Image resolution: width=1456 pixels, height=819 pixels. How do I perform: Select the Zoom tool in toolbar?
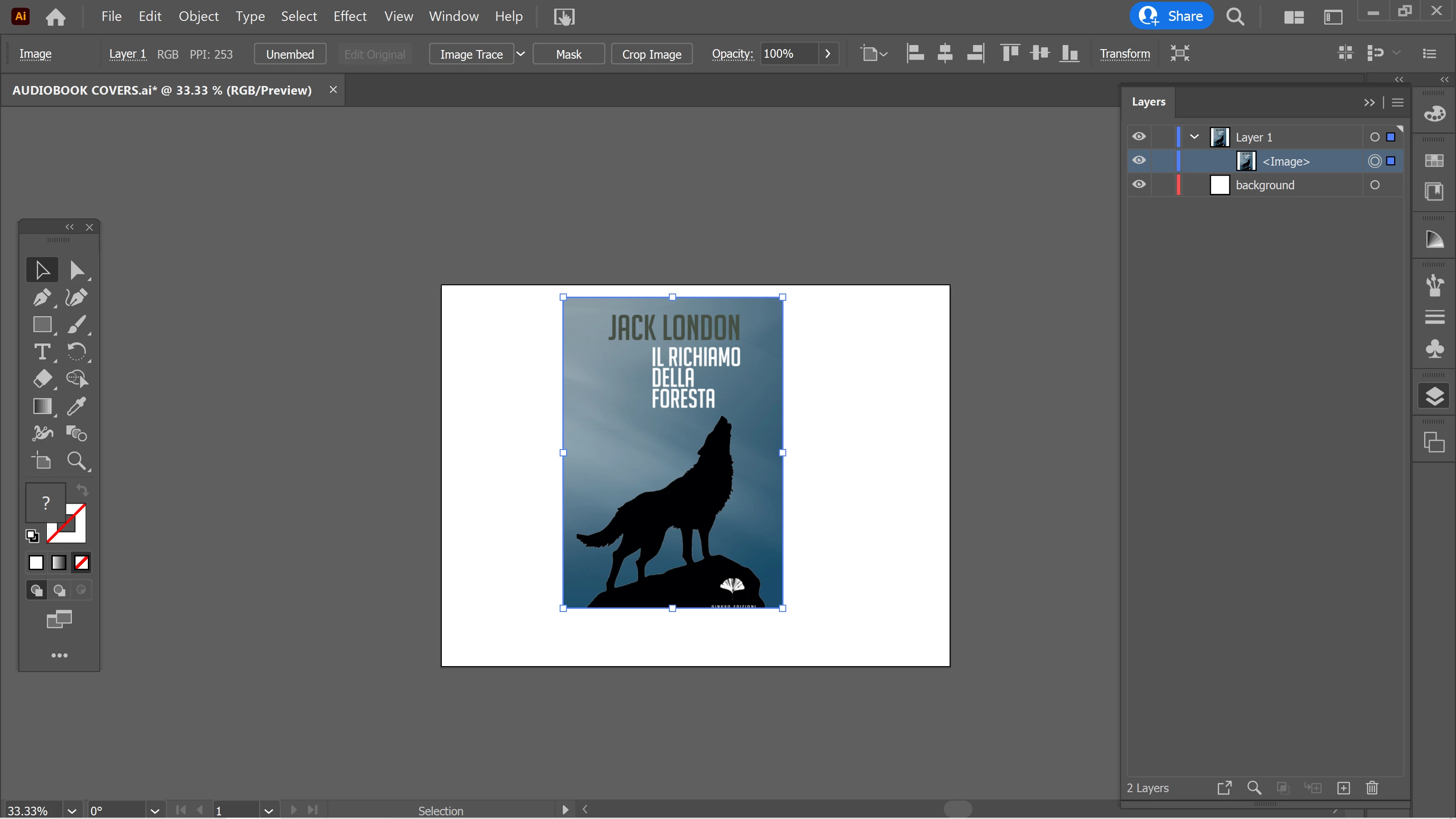pos(77,460)
